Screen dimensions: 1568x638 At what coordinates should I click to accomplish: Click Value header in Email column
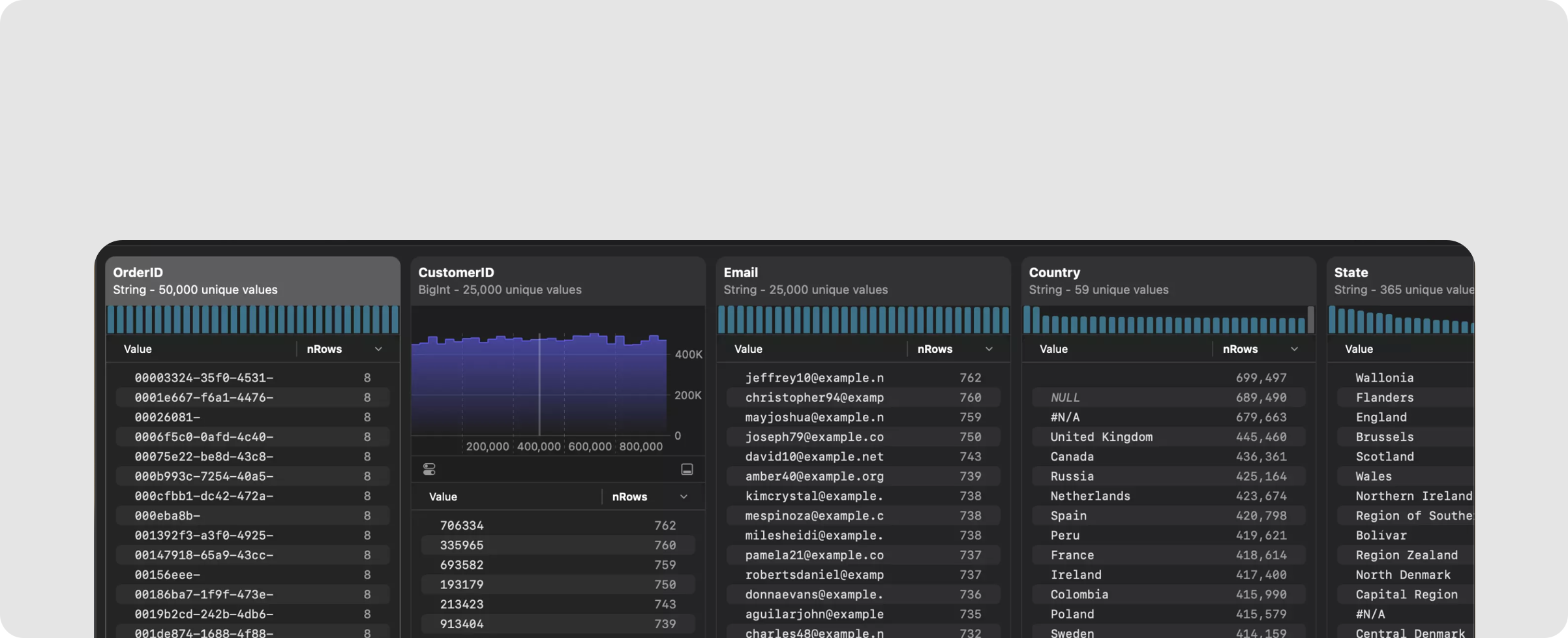[748, 349]
